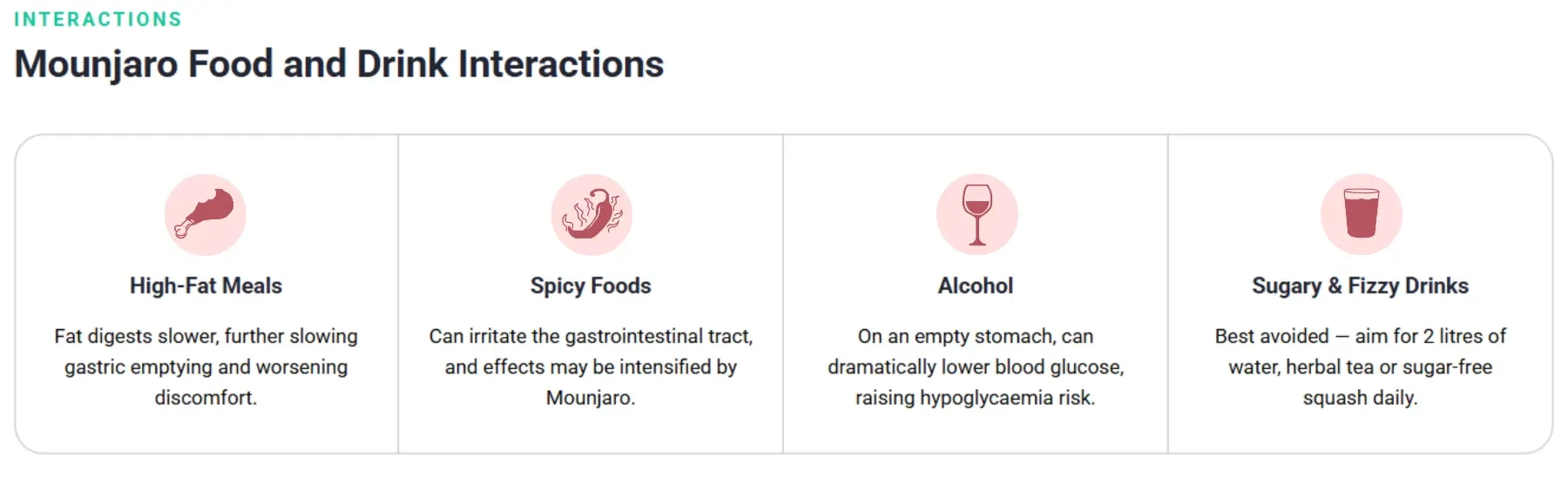Click the word Mounjaro in Spicy Foods card
1568x477 pixels.
tap(591, 399)
